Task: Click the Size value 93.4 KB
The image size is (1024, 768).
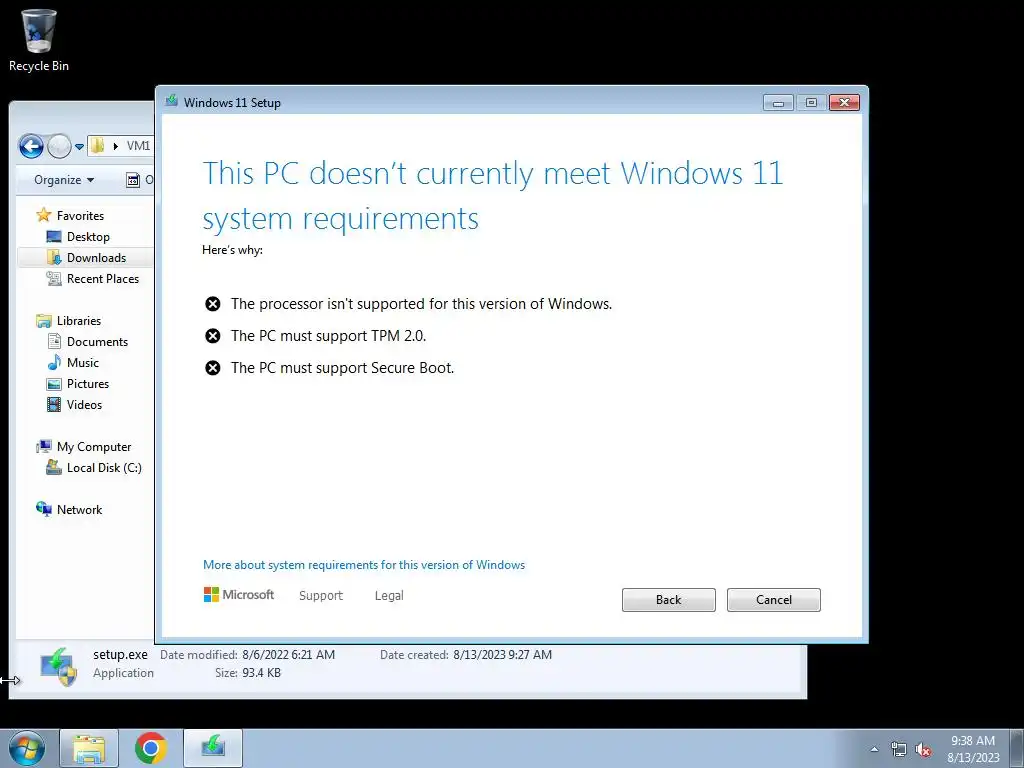Action: (x=261, y=673)
